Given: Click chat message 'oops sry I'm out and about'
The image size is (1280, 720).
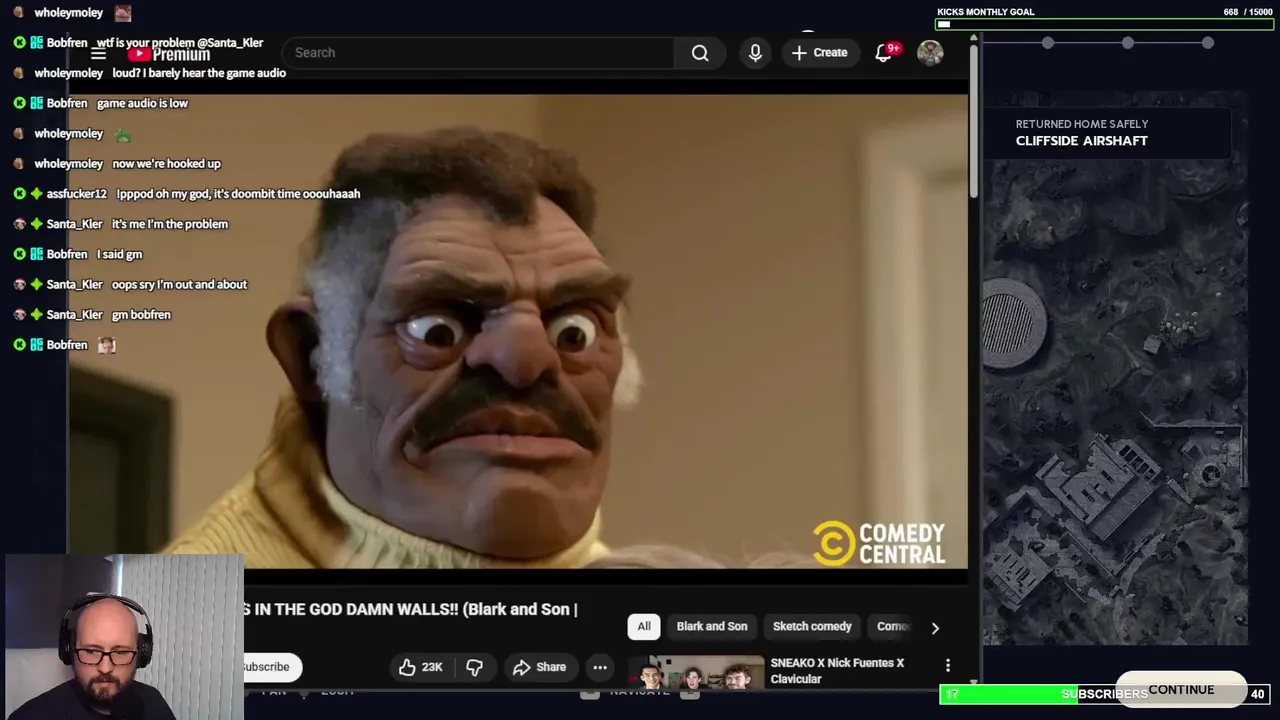Looking at the screenshot, I should pyautogui.click(x=179, y=285).
